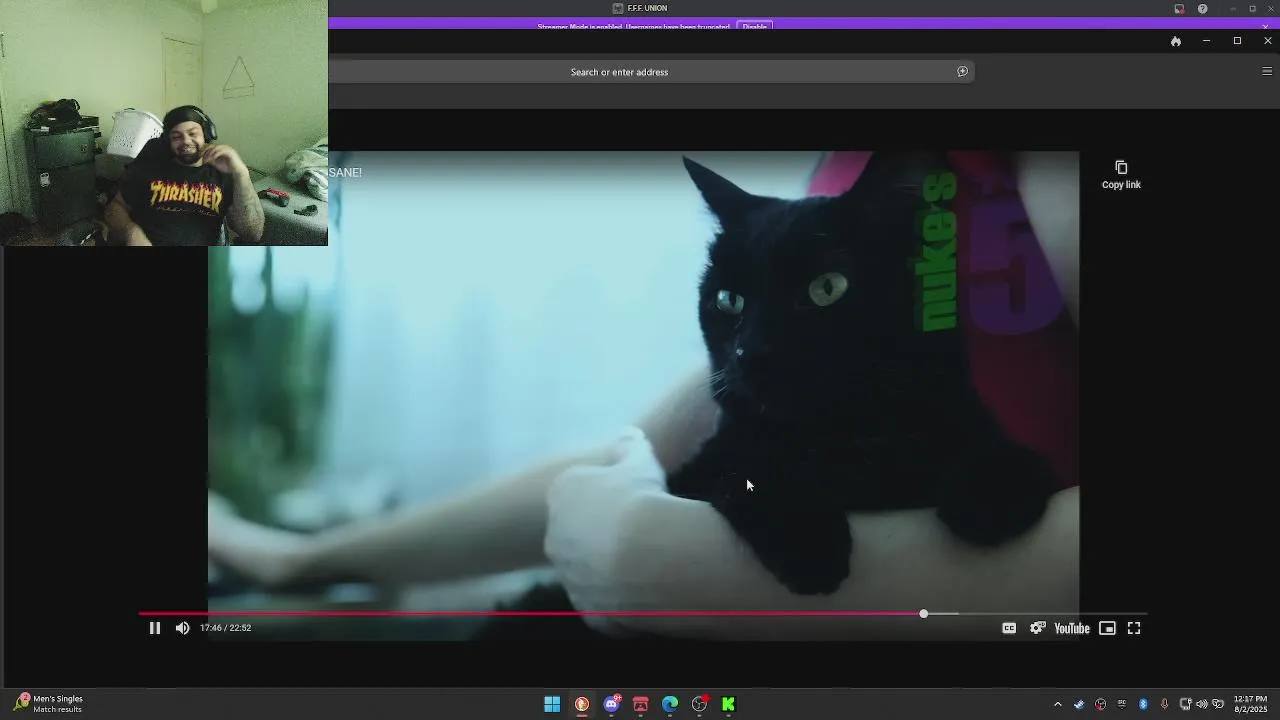1280x720 pixels.
Task: Click the microphone icon in system tray
Action: (x=1164, y=704)
